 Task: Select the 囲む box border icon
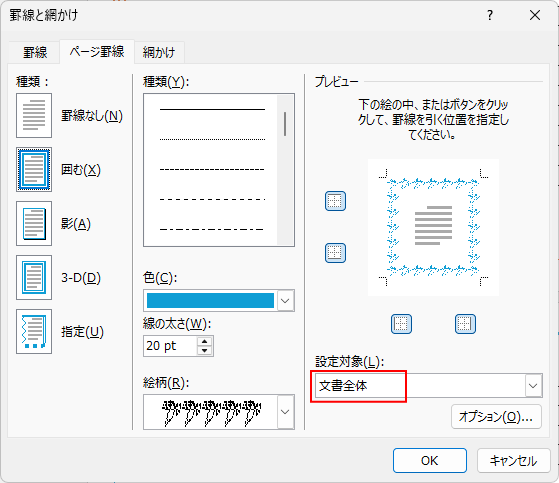point(34,170)
